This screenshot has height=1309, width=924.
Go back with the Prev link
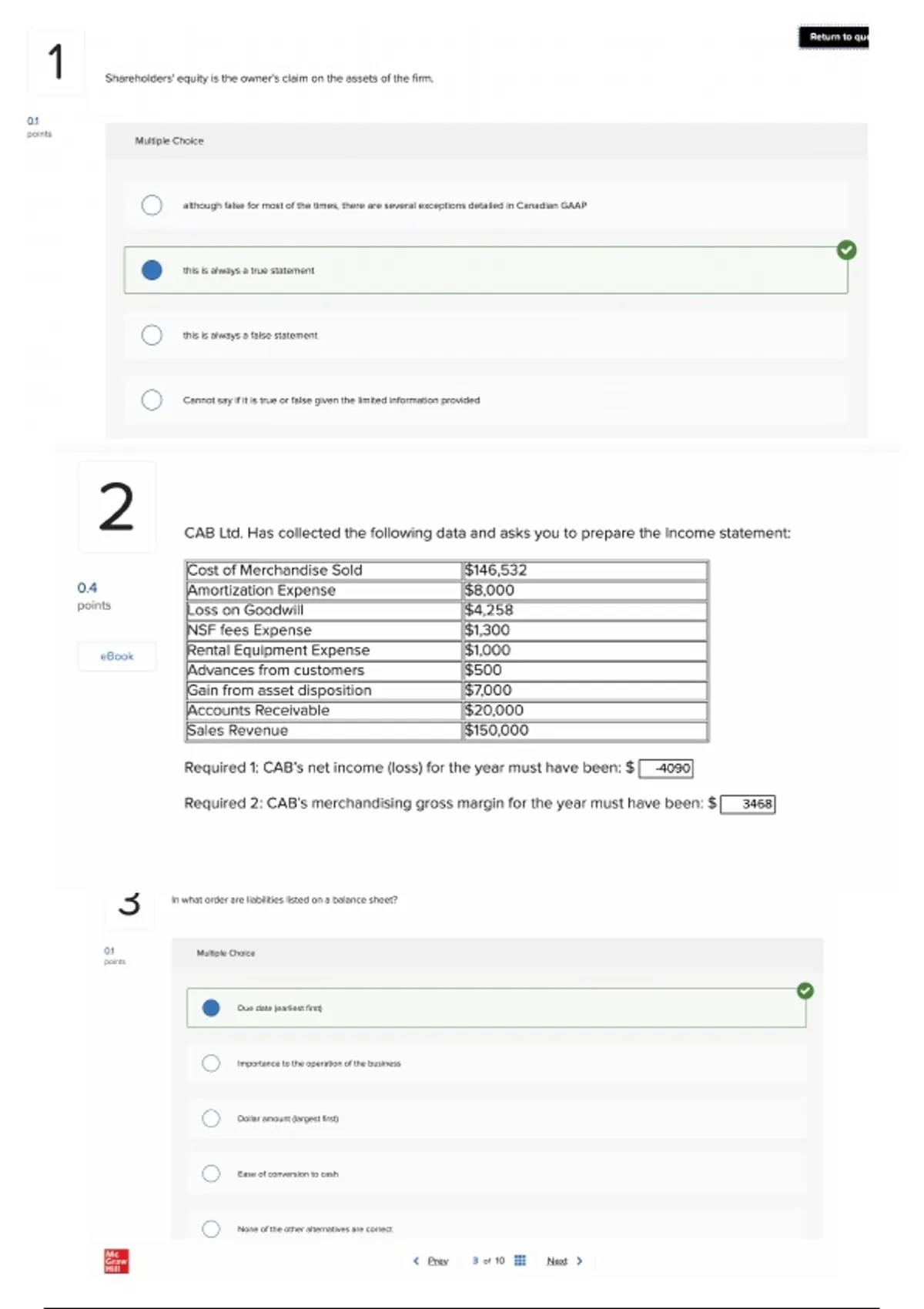click(x=437, y=1260)
